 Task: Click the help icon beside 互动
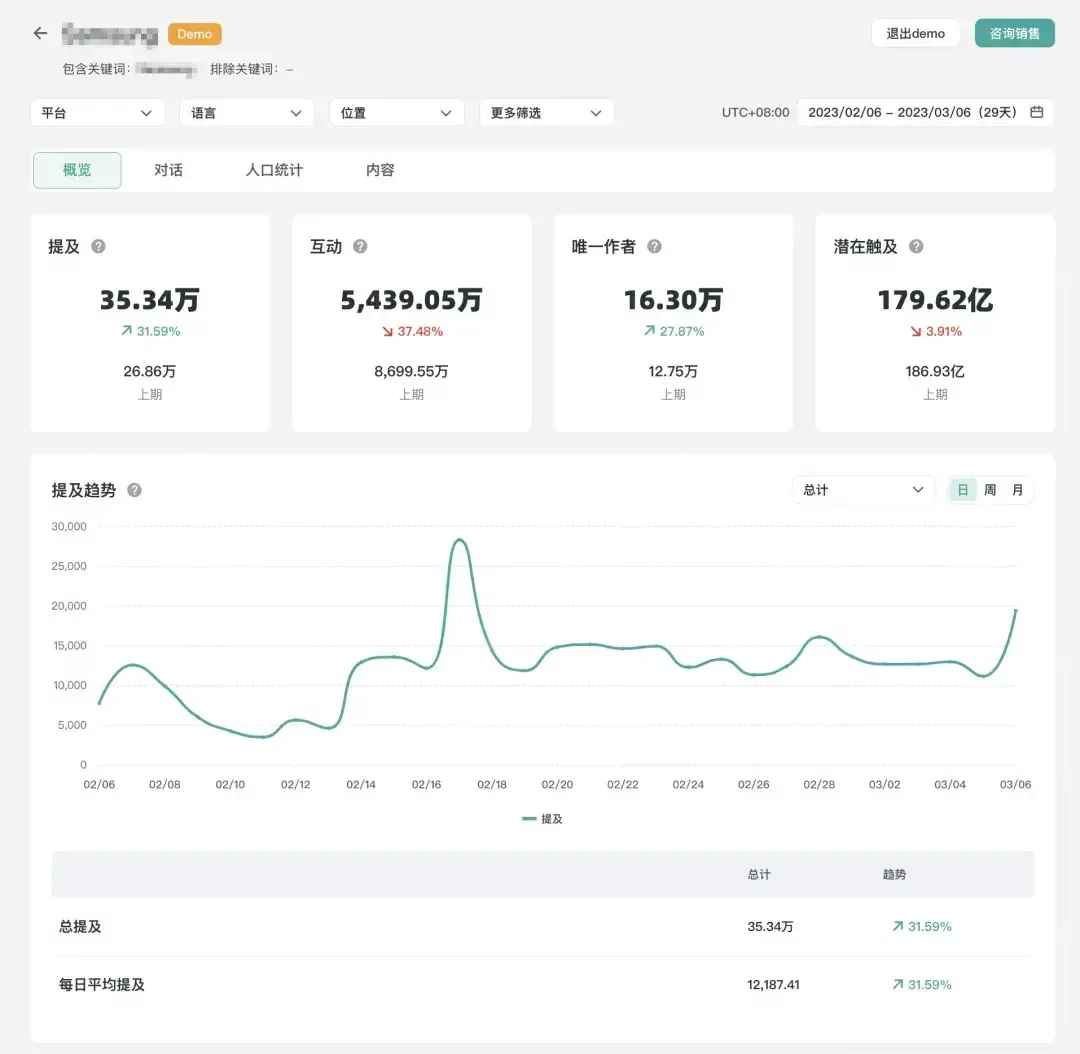point(360,247)
